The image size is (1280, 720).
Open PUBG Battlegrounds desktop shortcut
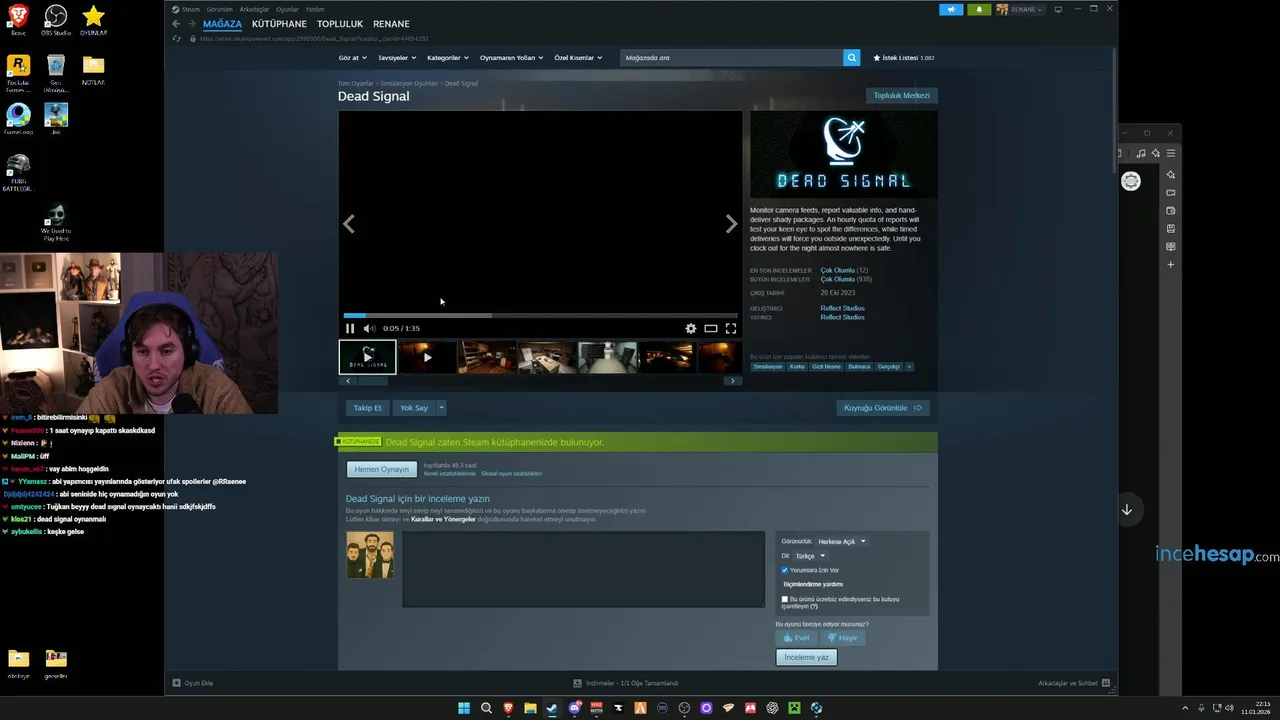point(18,172)
